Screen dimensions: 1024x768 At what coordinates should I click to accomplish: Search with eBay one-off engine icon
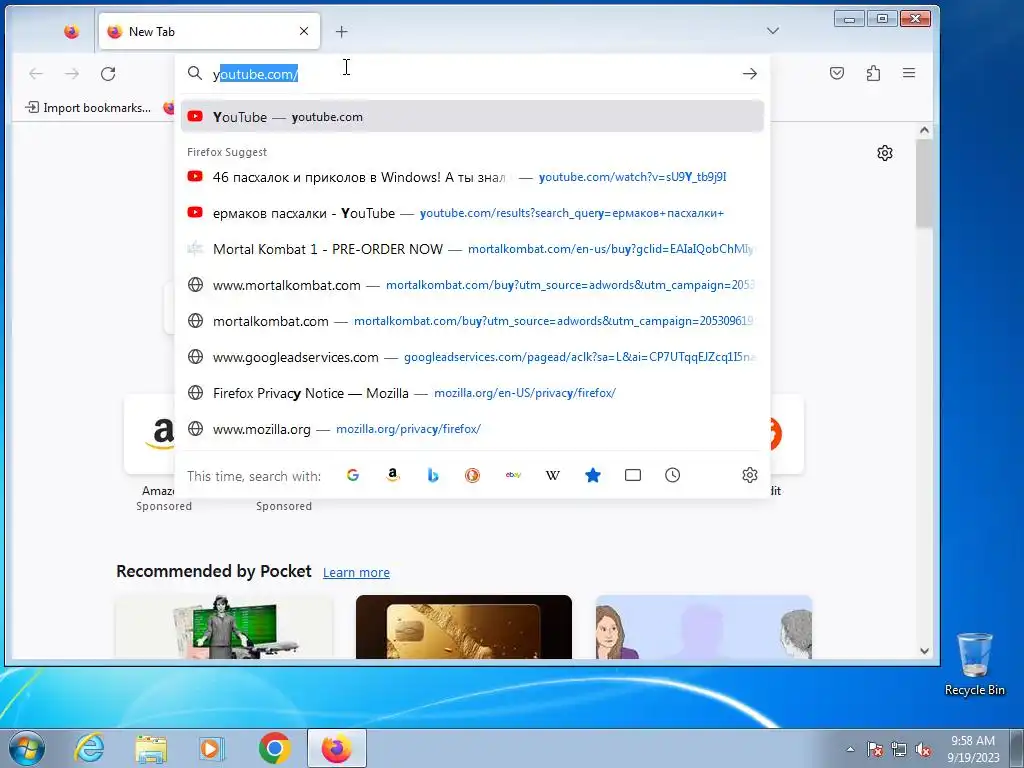[x=513, y=475]
